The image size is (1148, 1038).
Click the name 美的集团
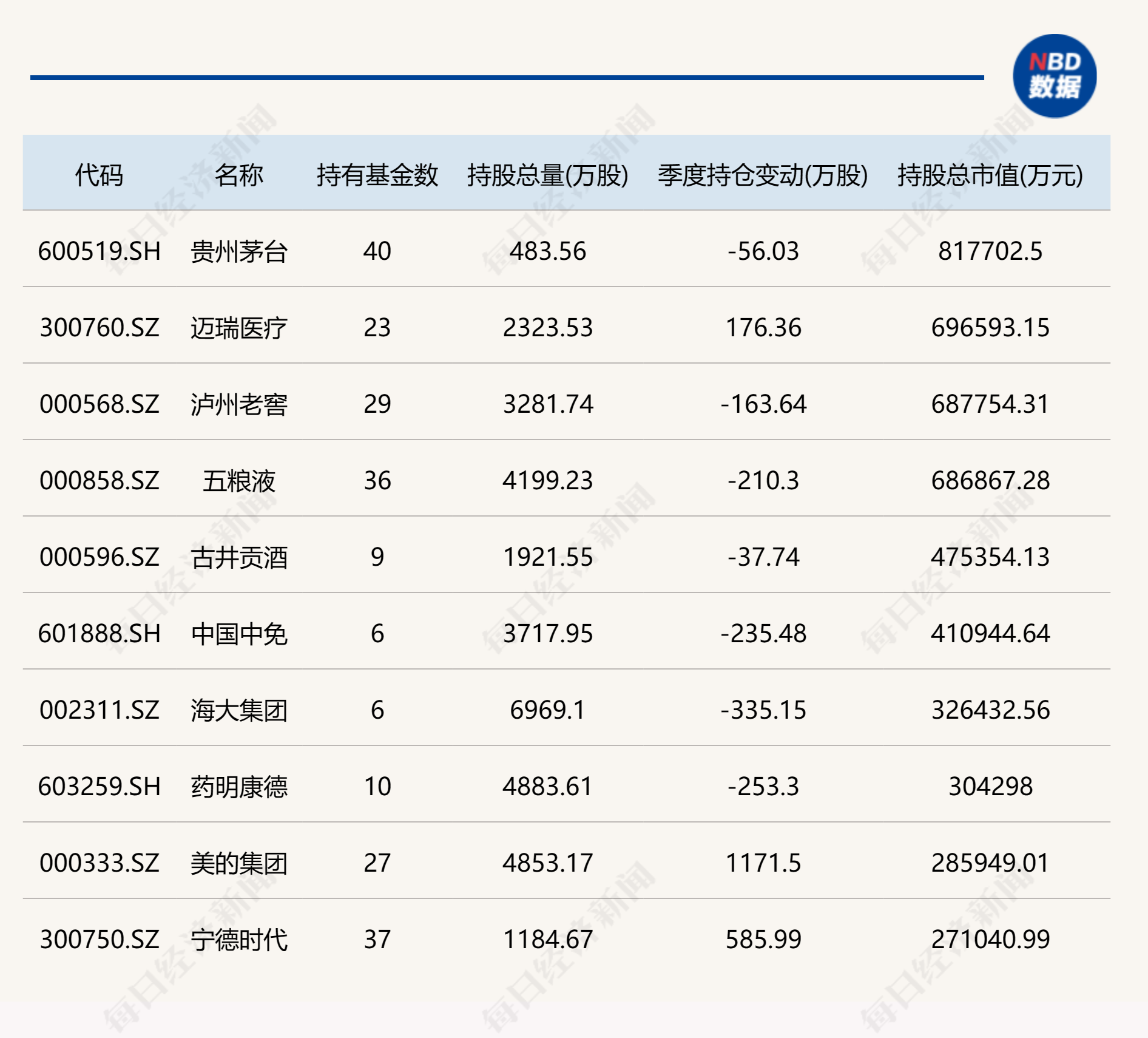[x=238, y=863]
